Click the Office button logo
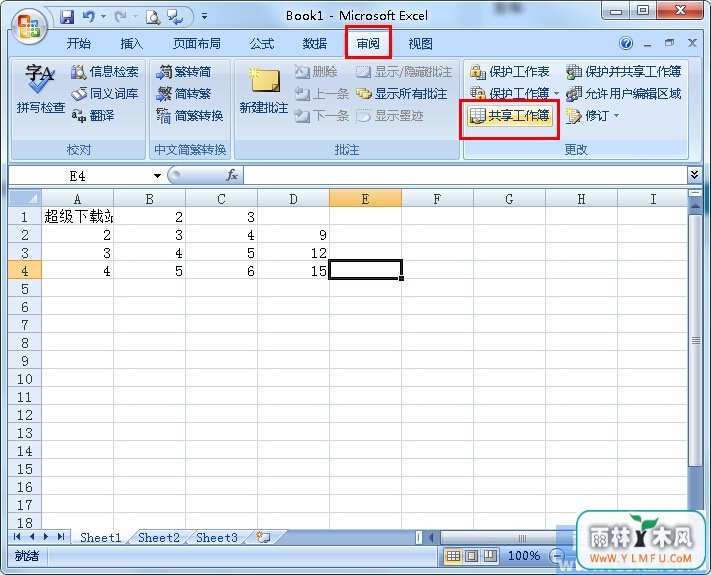 click(x=29, y=26)
